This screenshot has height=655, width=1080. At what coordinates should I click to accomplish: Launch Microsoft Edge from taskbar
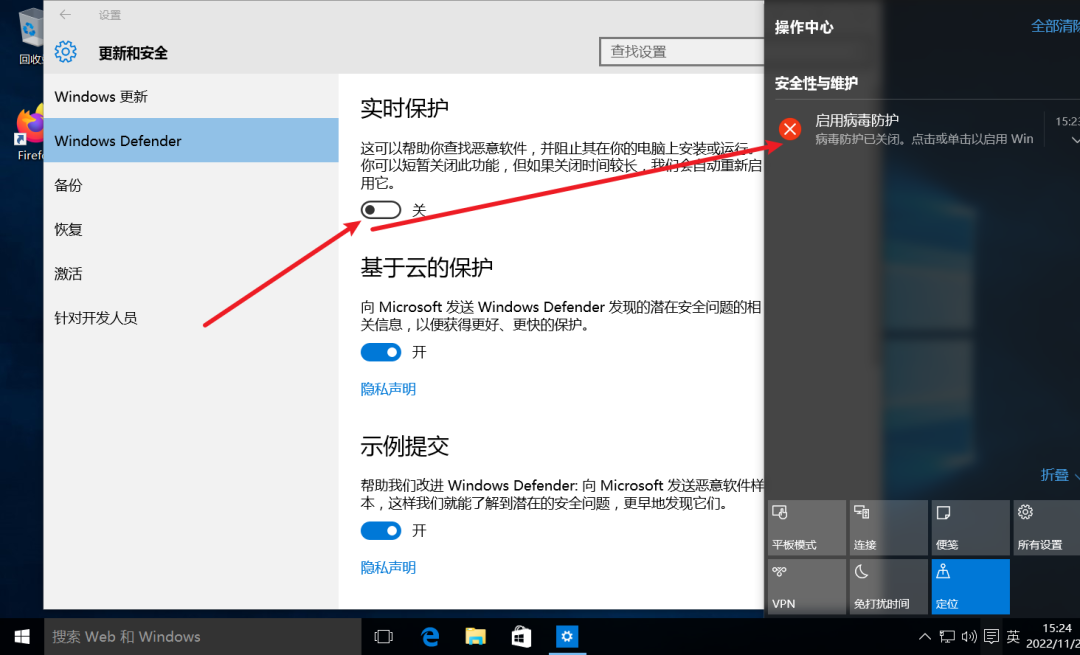[x=430, y=637]
